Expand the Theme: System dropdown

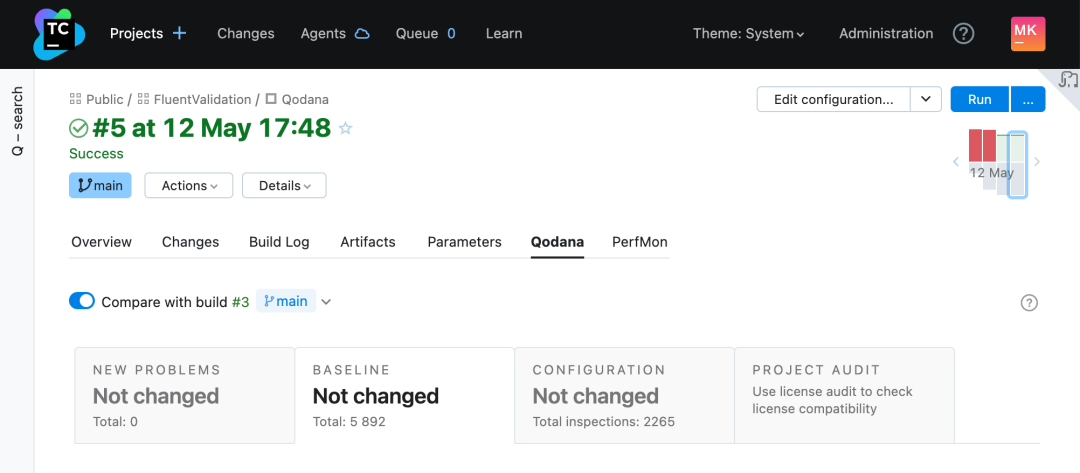[749, 34]
